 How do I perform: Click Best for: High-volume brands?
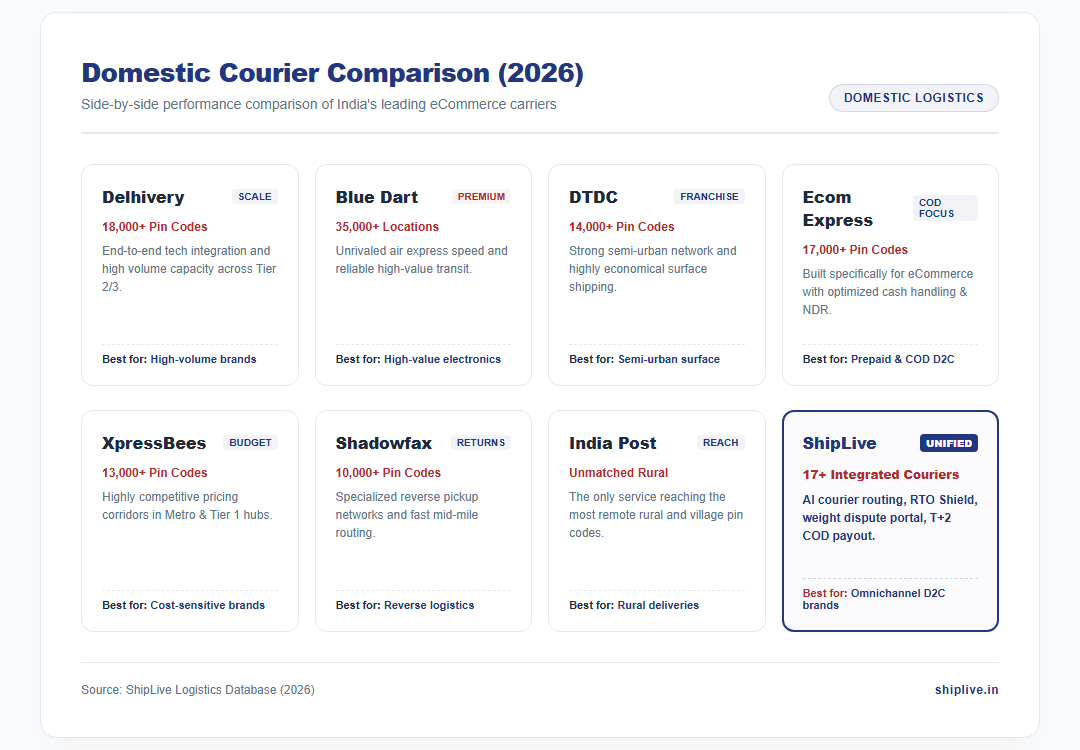coord(179,359)
